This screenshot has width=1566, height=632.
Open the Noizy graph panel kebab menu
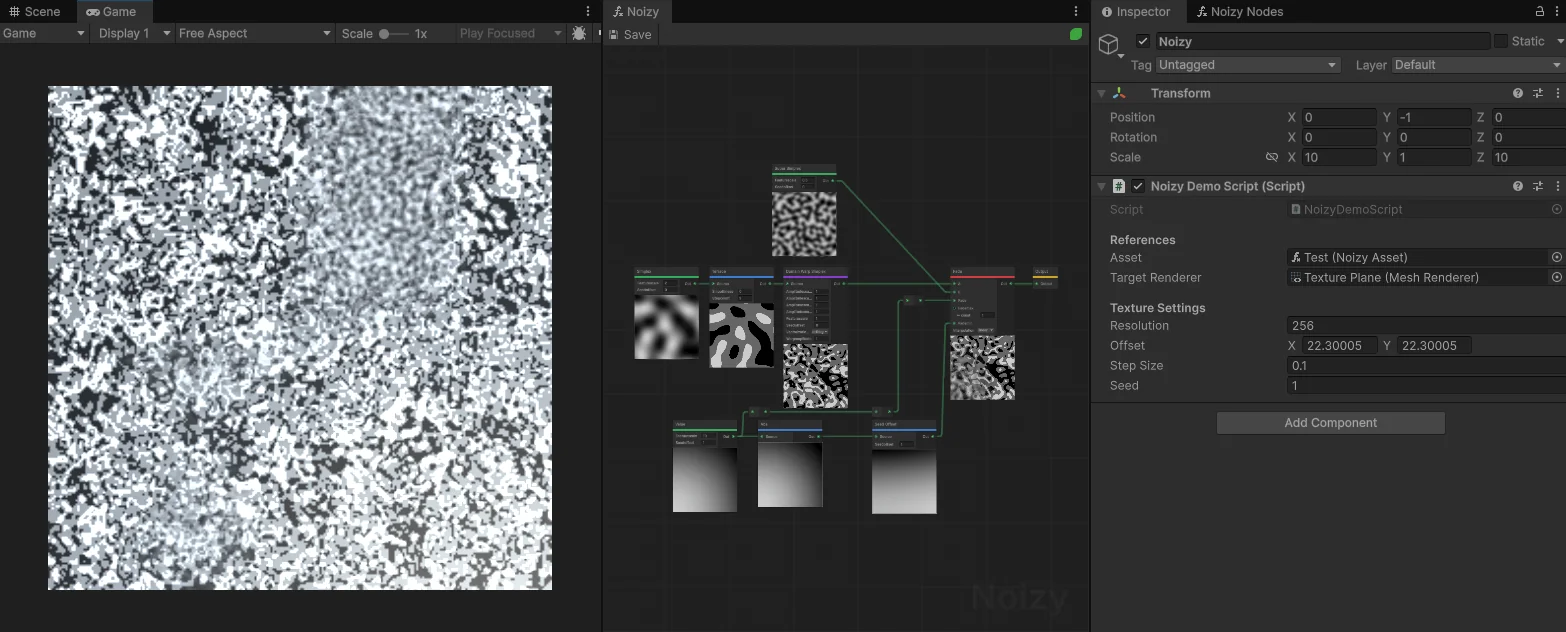[x=1076, y=12]
